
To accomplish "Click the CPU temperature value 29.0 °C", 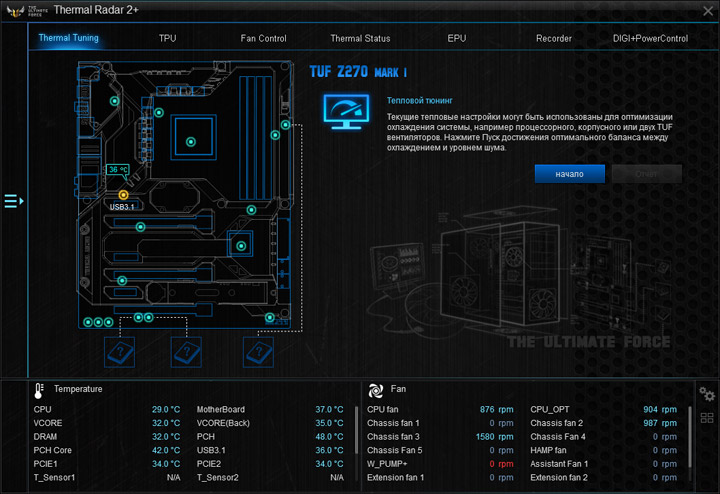I will tap(166, 410).
